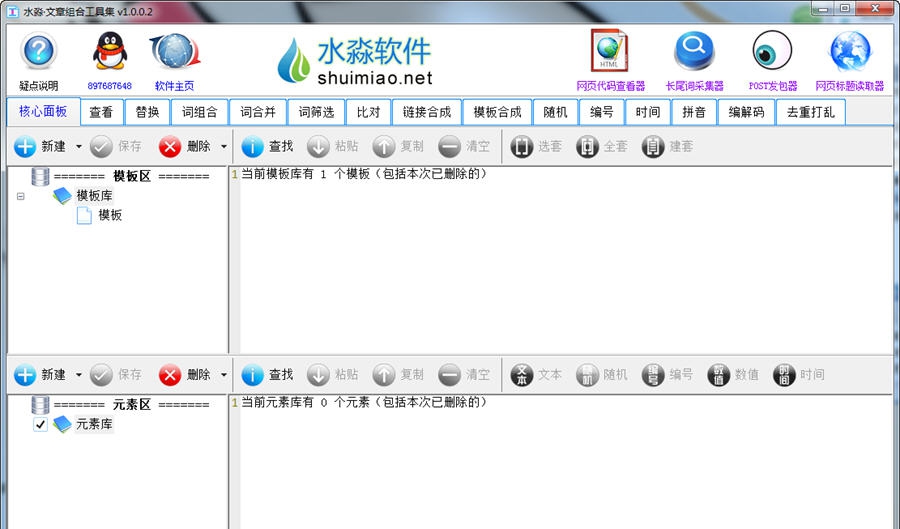The width and height of the screenshot is (900, 529).
Task: Click 查找 in element toolbar
Action: pos(267,375)
